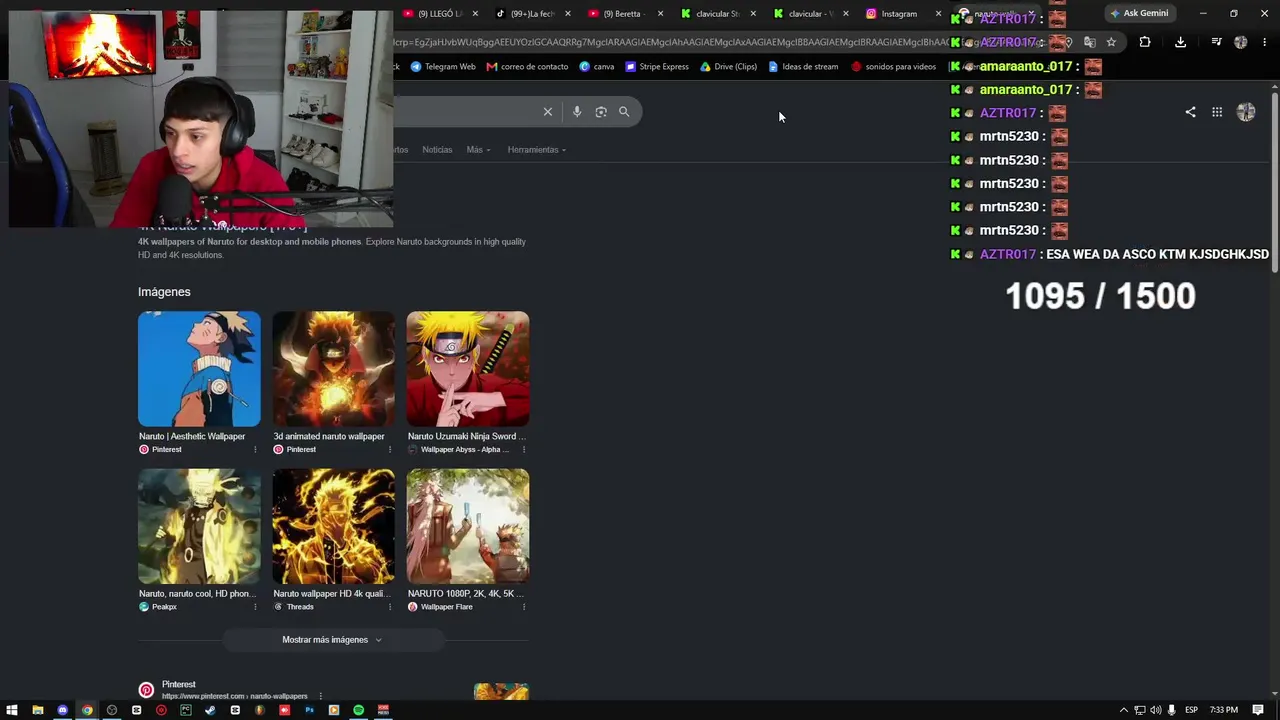Open Naruto cool HD phone thumbnail
Viewport: 1280px width, 720px height.
(199, 526)
